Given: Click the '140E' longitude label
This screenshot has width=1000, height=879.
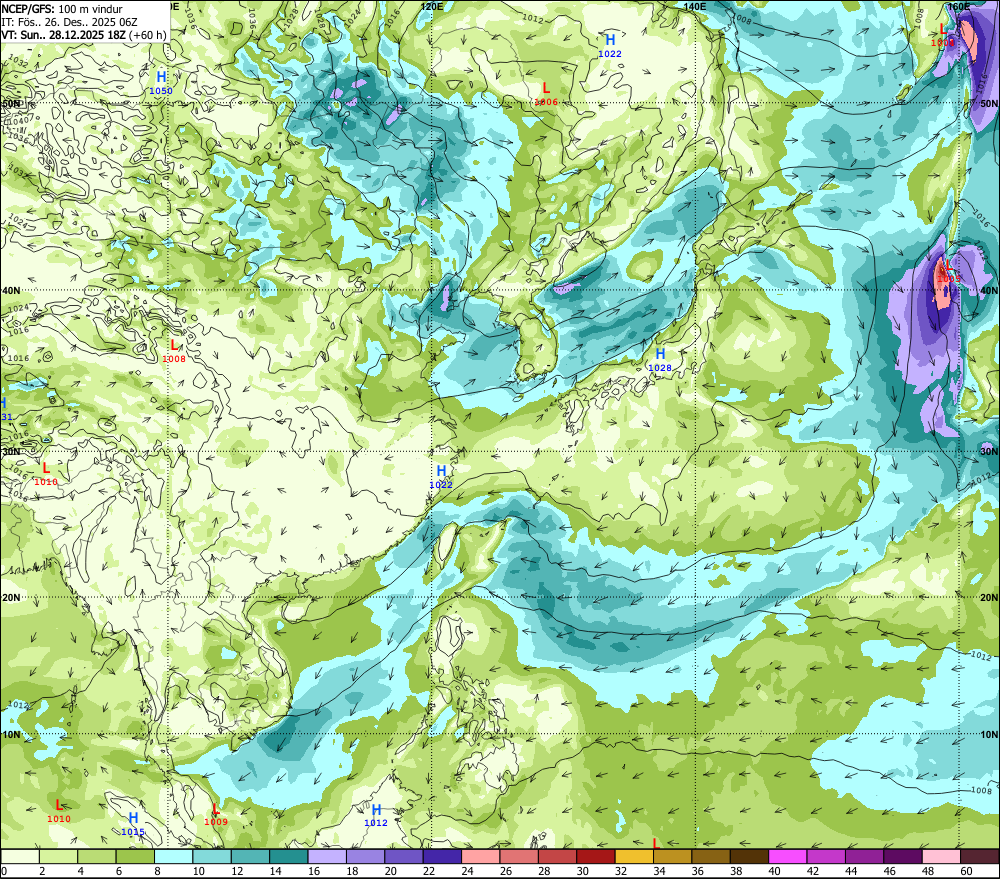Looking at the screenshot, I should pos(695,6).
